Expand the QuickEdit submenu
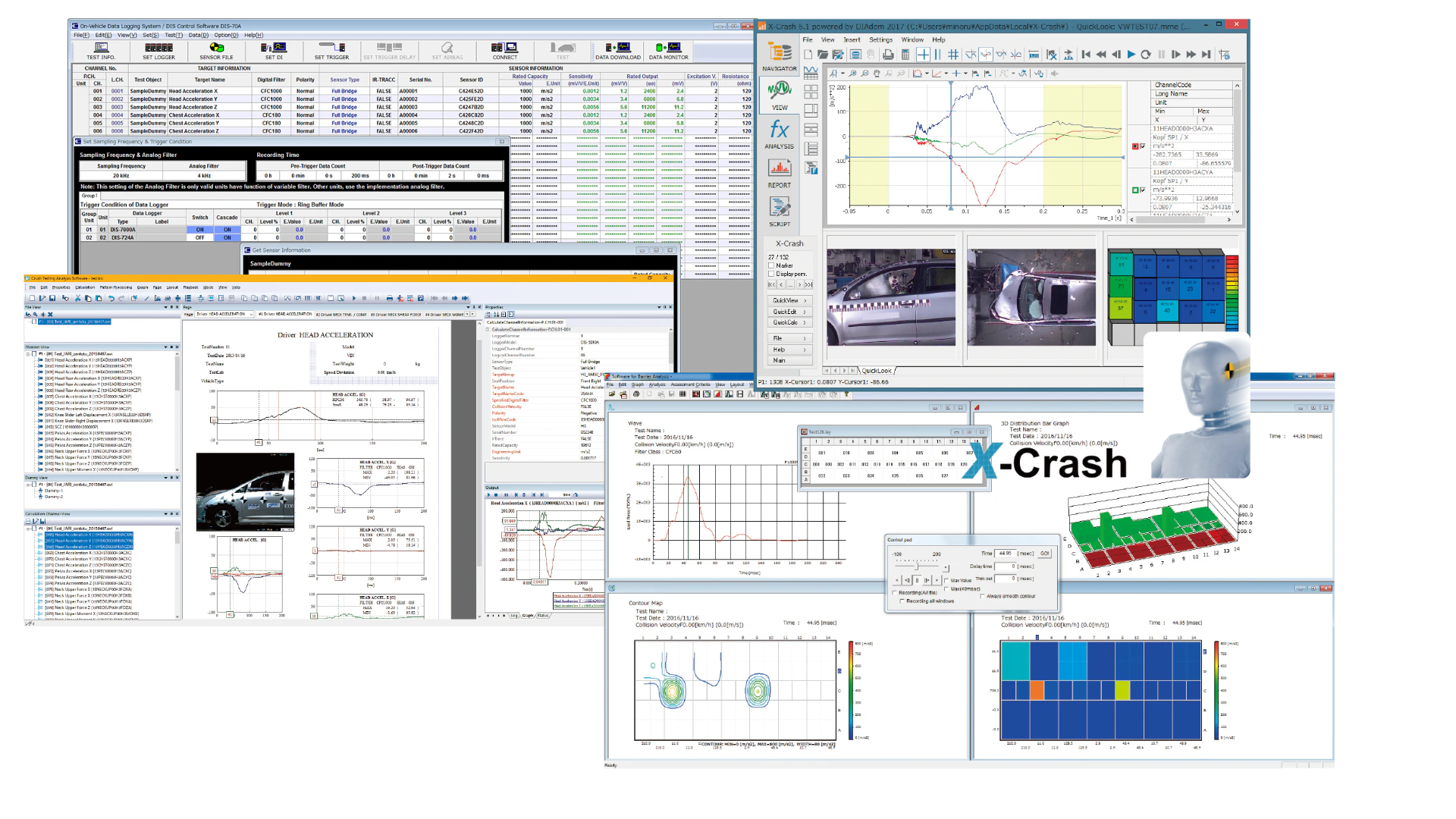Viewport: 1456px width, 819px height. [789, 312]
